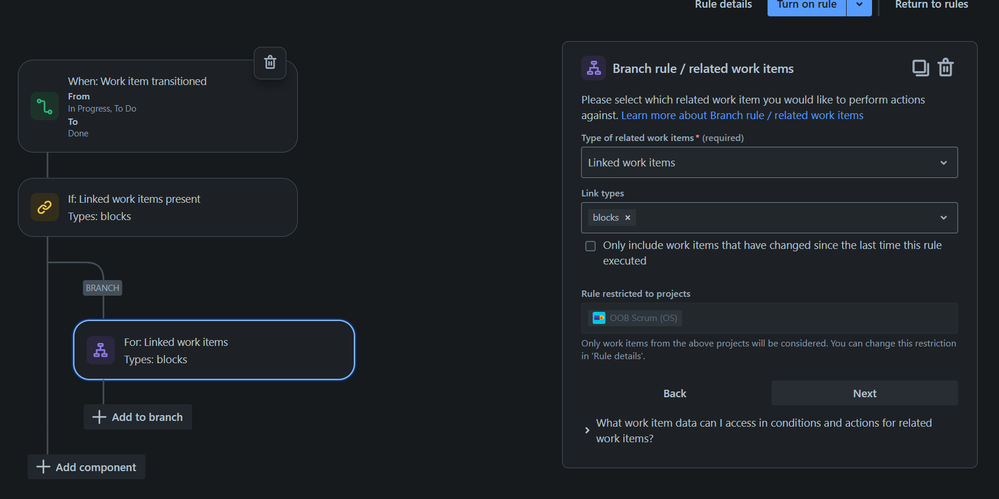Viewport: 999px width, 499px height.
Task: Click the Back button
Action: point(675,393)
